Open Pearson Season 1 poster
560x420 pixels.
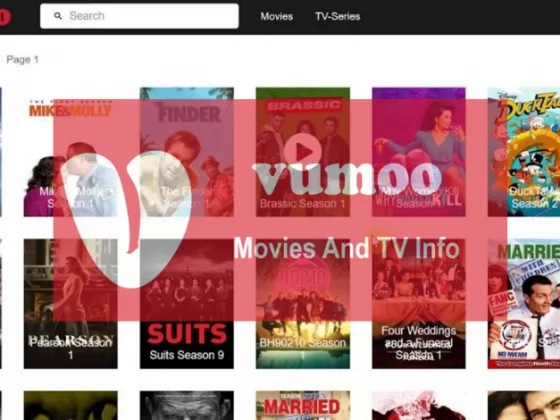[70, 304]
